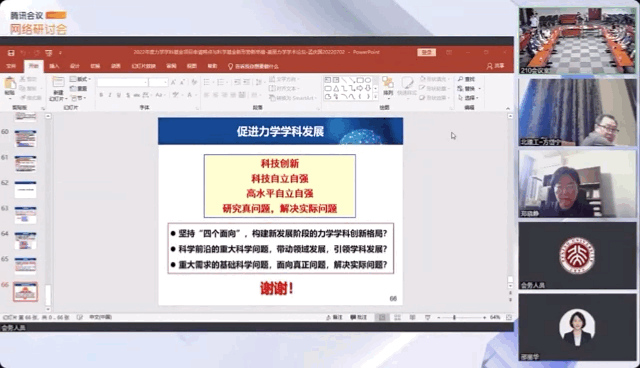This screenshot has height=368, width=640.
Task: Click the zoom slider handle in the status bar
Action: 454,317
